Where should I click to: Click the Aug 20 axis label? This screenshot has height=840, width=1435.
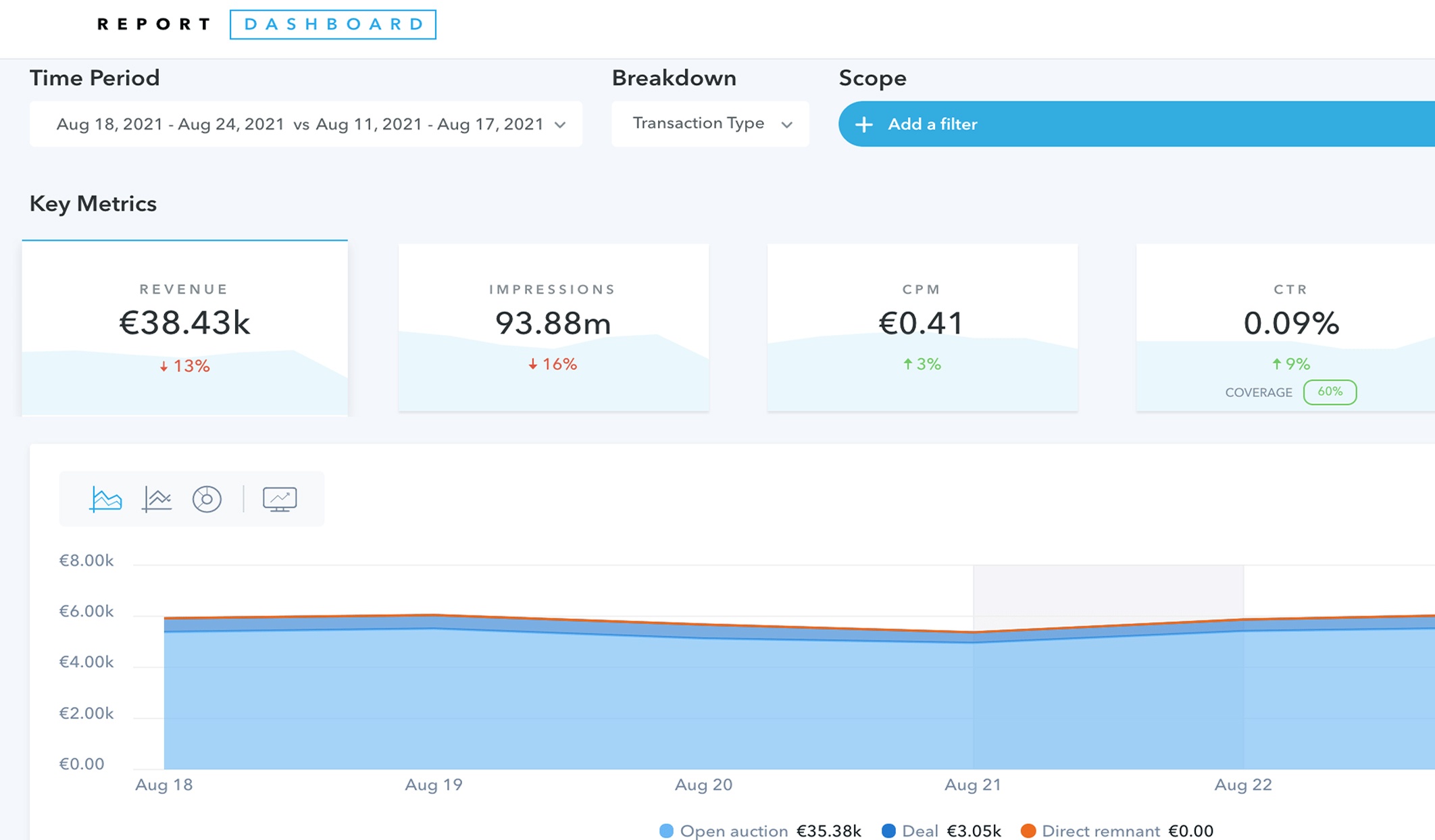click(703, 785)
